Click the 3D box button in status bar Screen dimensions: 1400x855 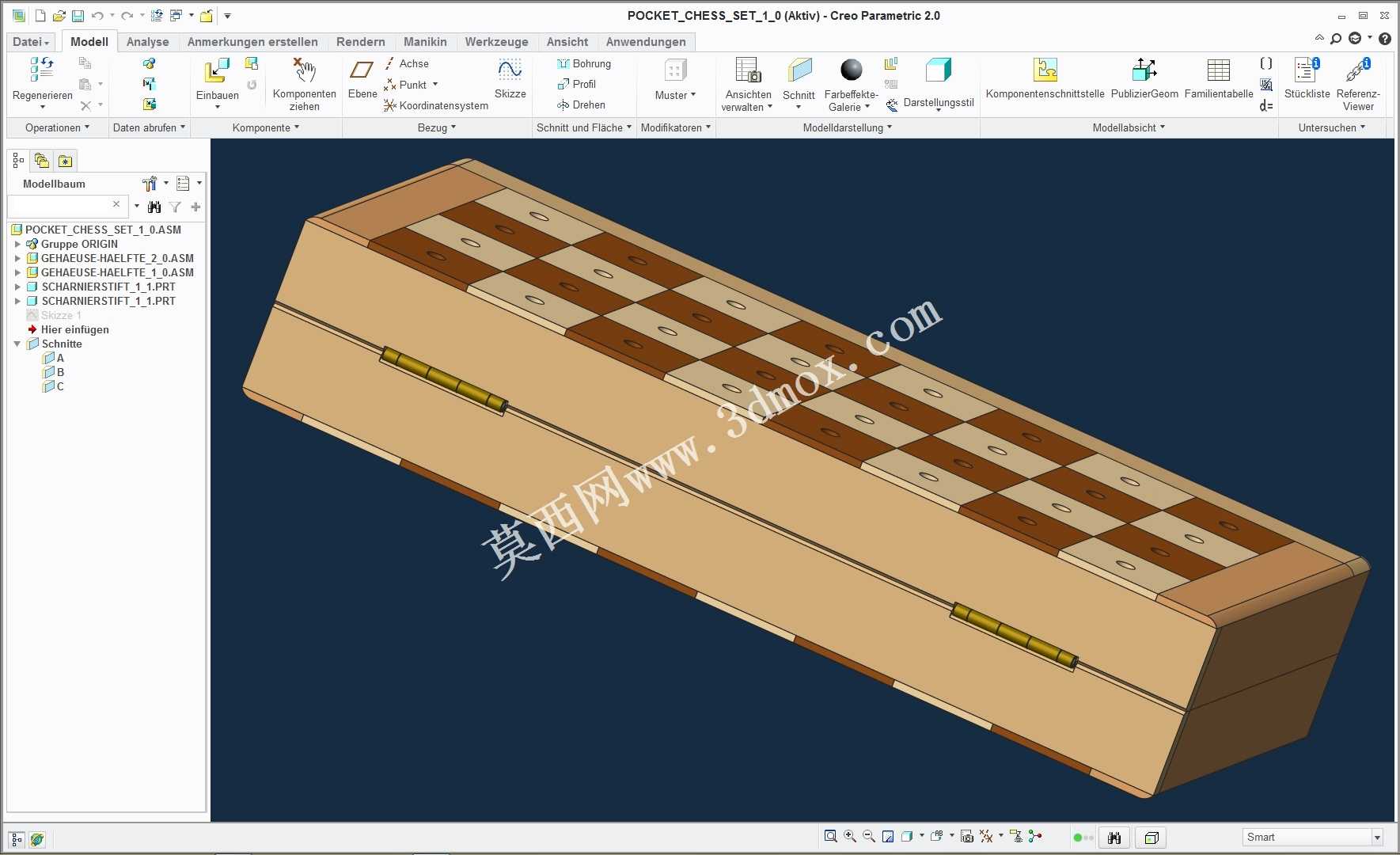coord(1151,838)
